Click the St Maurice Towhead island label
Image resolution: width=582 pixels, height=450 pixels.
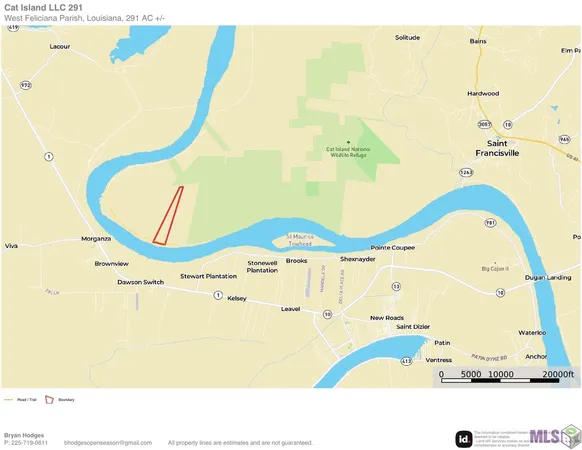[300, 240]
